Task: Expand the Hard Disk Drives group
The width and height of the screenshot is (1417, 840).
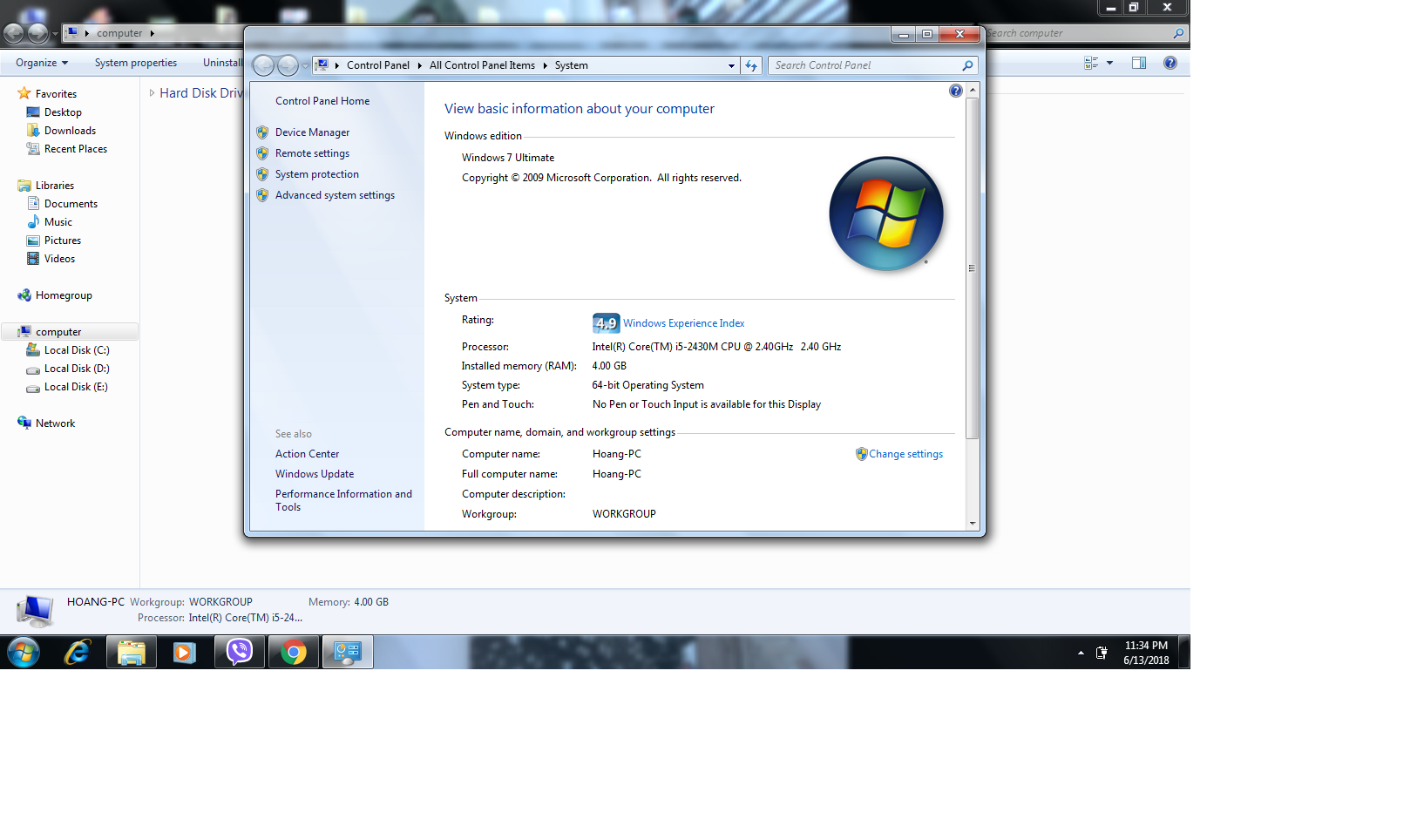Action: click(x=152, y=93)
